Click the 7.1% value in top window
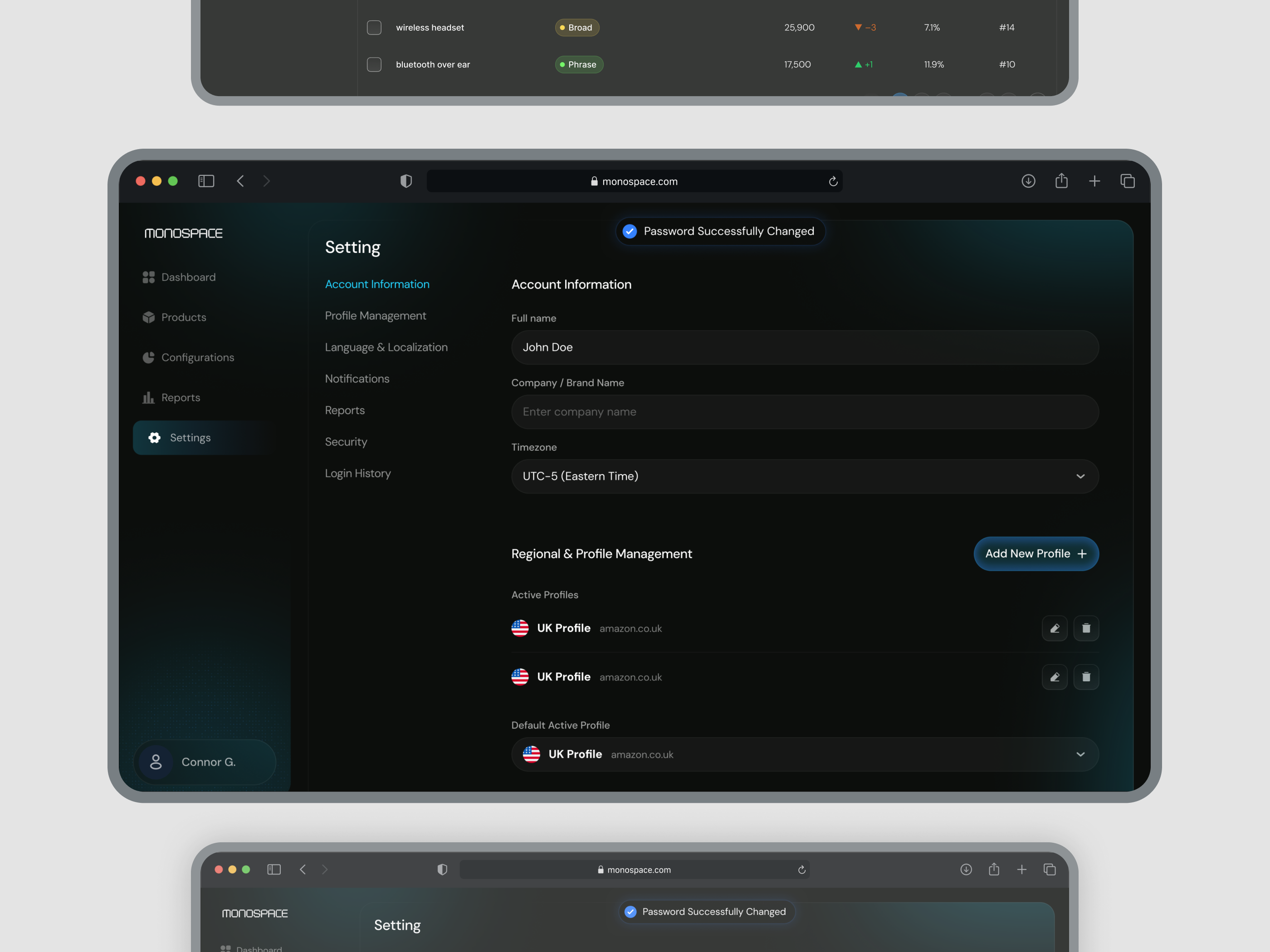 [932, 28]
